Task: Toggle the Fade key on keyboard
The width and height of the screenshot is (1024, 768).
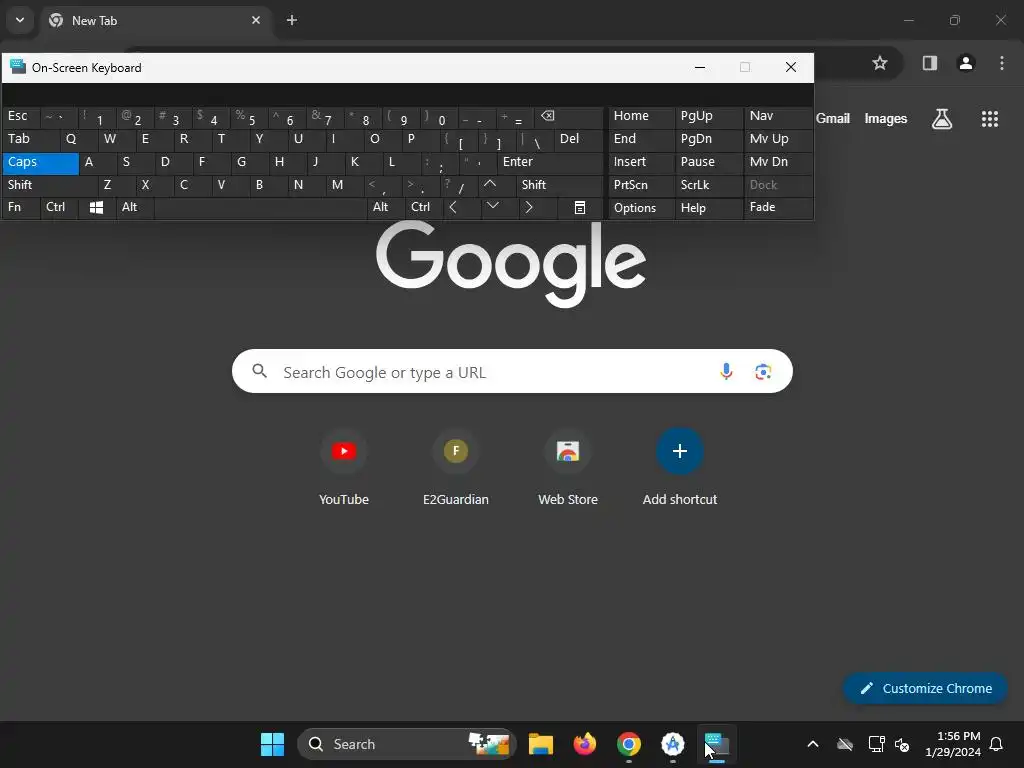Action: (778, 207)
